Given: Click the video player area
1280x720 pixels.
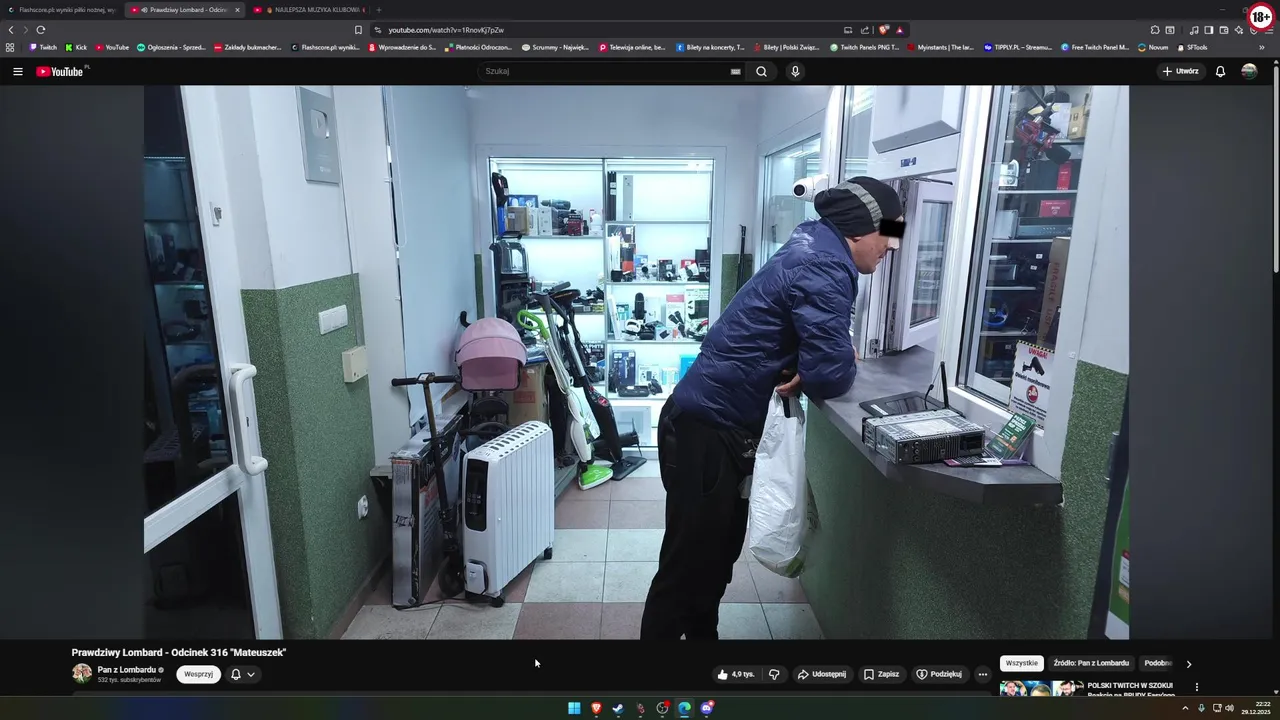Looking at the screenshot, I should (636, 362).
